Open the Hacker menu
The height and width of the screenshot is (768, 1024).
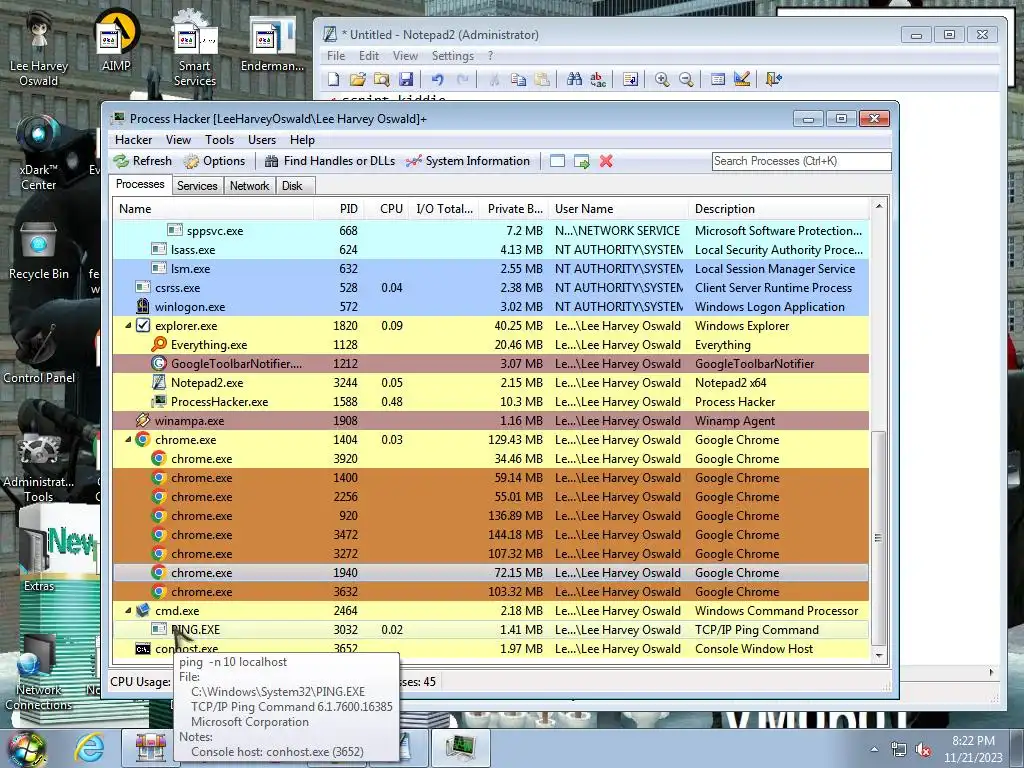point(133,140)
